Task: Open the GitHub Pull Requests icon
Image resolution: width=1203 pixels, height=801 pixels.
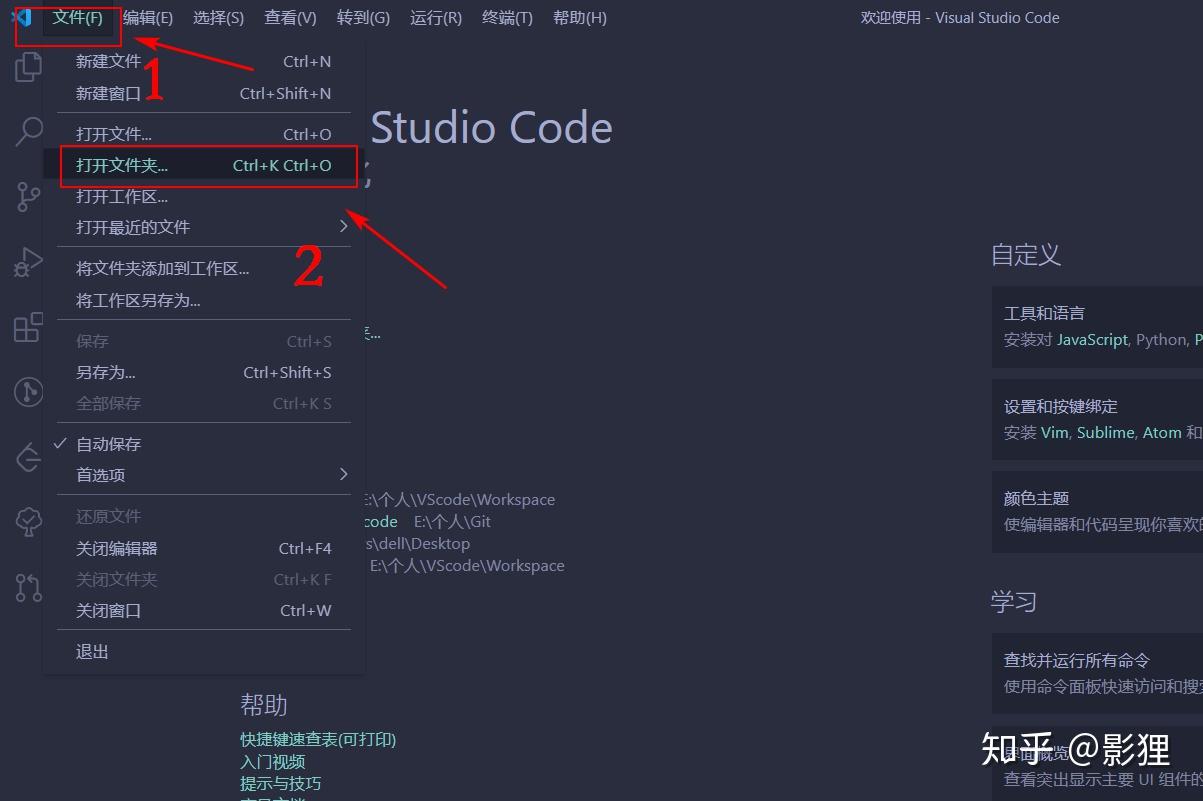Action: click(x=27, y=587)
